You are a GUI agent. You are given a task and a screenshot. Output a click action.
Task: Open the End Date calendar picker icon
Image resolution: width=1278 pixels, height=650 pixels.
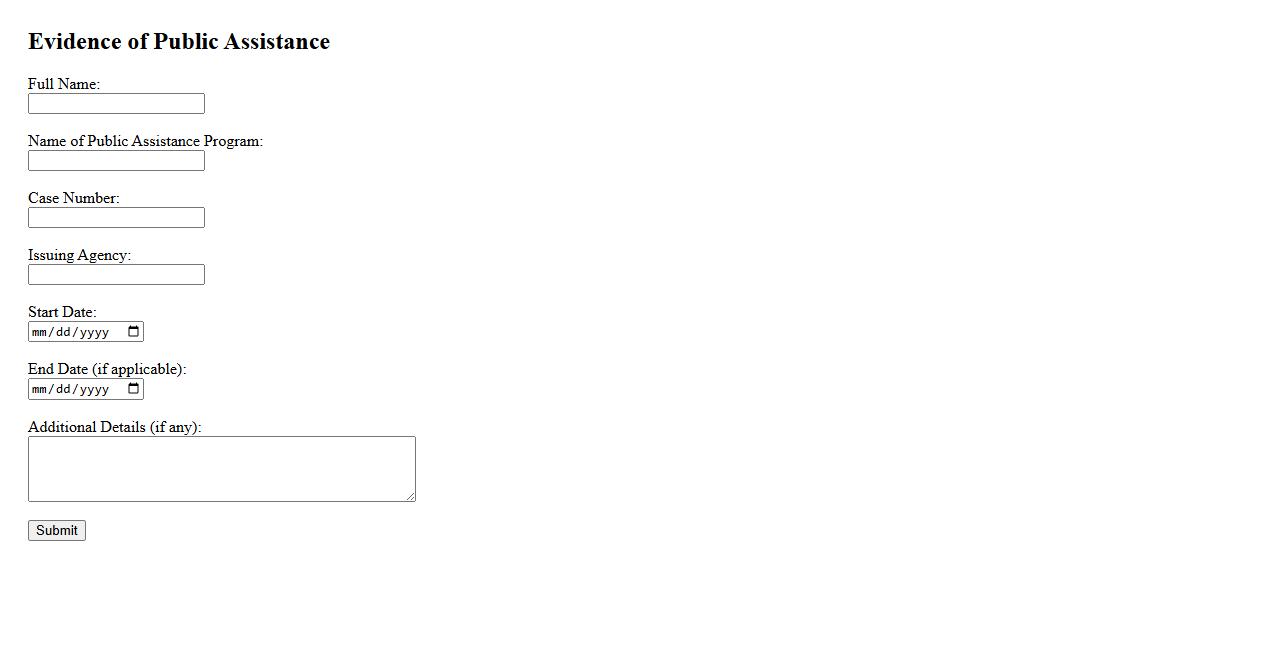(x=134, y=389)
